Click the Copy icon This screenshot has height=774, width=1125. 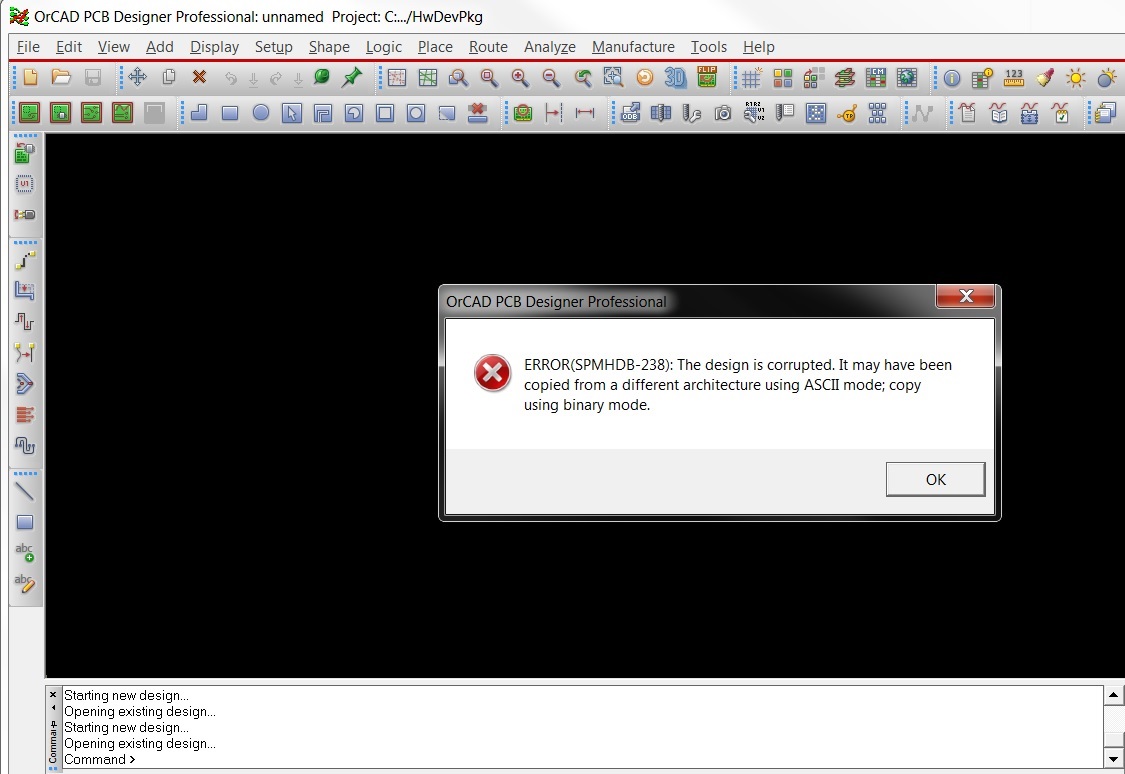click(x=169, y=77)
